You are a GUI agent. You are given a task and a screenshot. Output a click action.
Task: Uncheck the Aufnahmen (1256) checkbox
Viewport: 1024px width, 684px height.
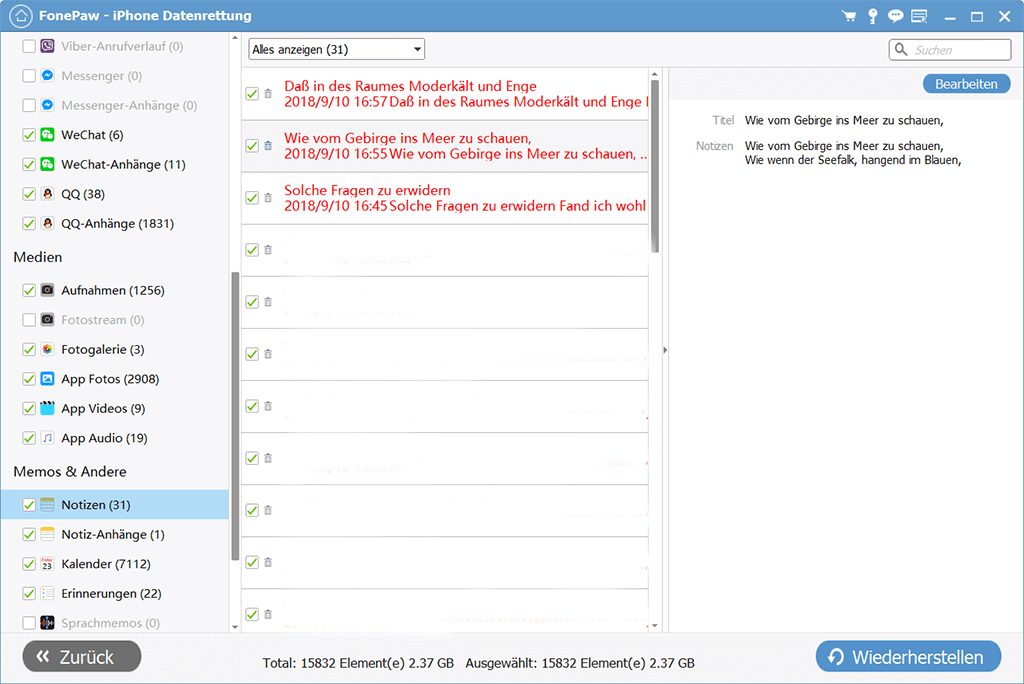click(x=29, y=289)
